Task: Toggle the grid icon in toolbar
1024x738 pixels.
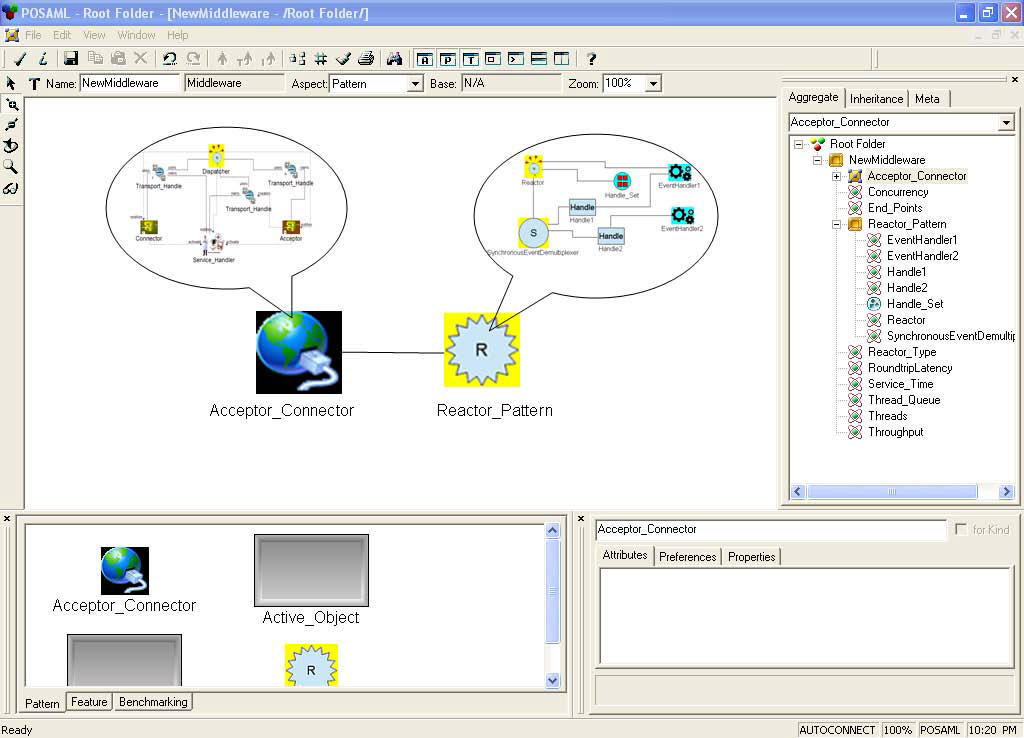Action: click(320, 59)
